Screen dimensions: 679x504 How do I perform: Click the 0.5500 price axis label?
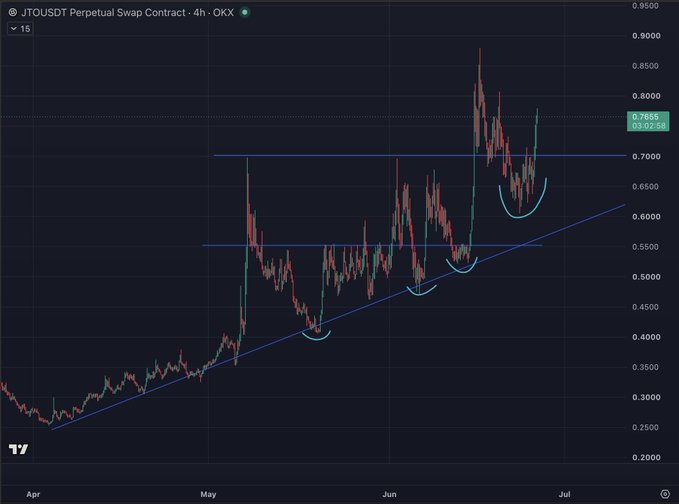click(646, 247)
